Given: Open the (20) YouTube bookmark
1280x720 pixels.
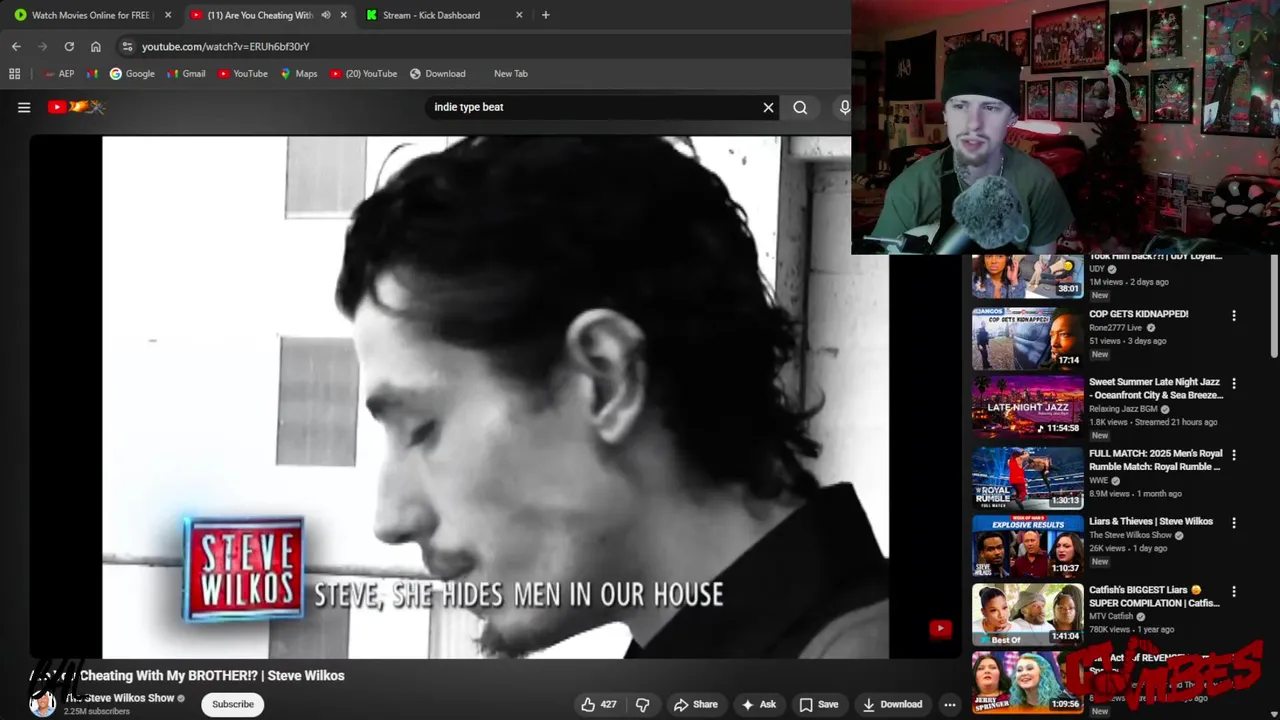Looking at the screenshot, I should (x=364, y=73).
